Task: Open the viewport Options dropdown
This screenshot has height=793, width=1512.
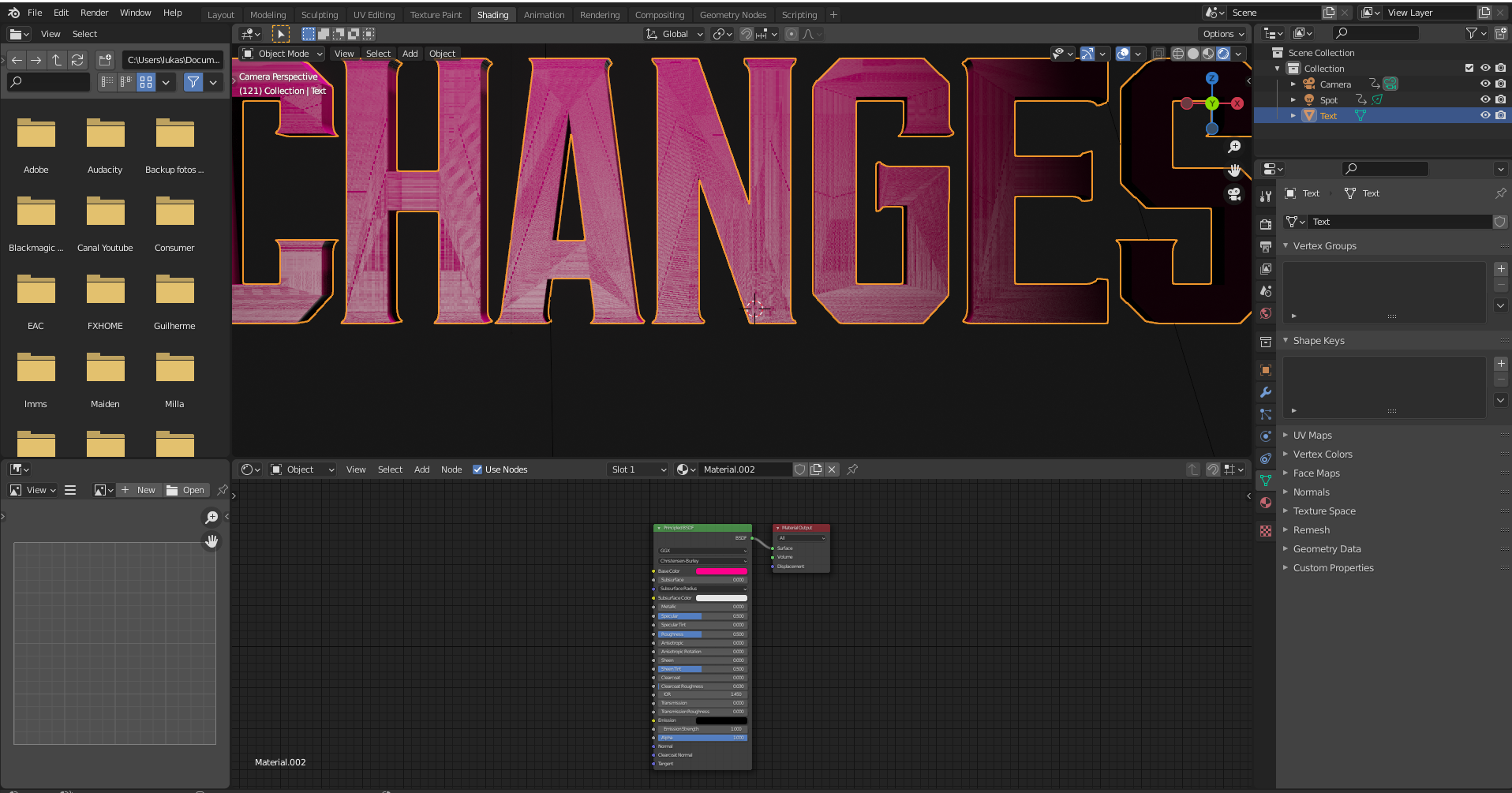Action: point(1222,34)
